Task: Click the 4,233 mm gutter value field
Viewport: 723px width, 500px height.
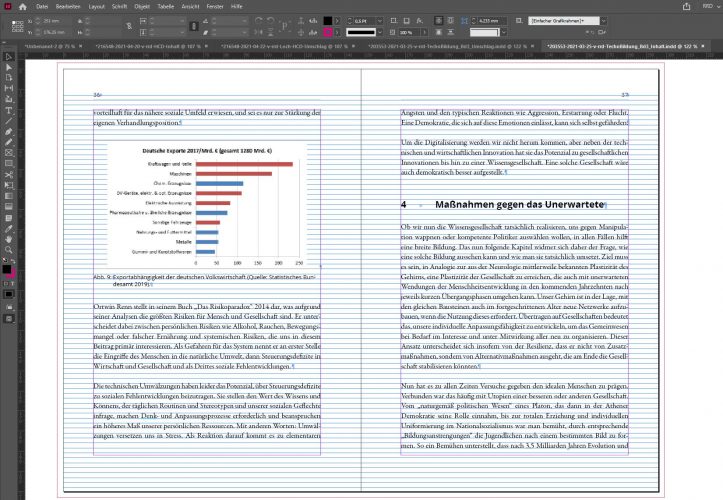Action: pyautogui.click(x=492, y=21)
